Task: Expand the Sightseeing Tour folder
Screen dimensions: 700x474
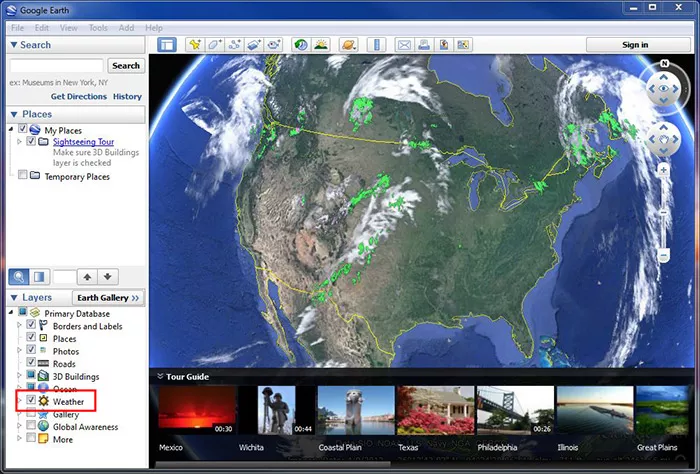Action: pos(19,141)
